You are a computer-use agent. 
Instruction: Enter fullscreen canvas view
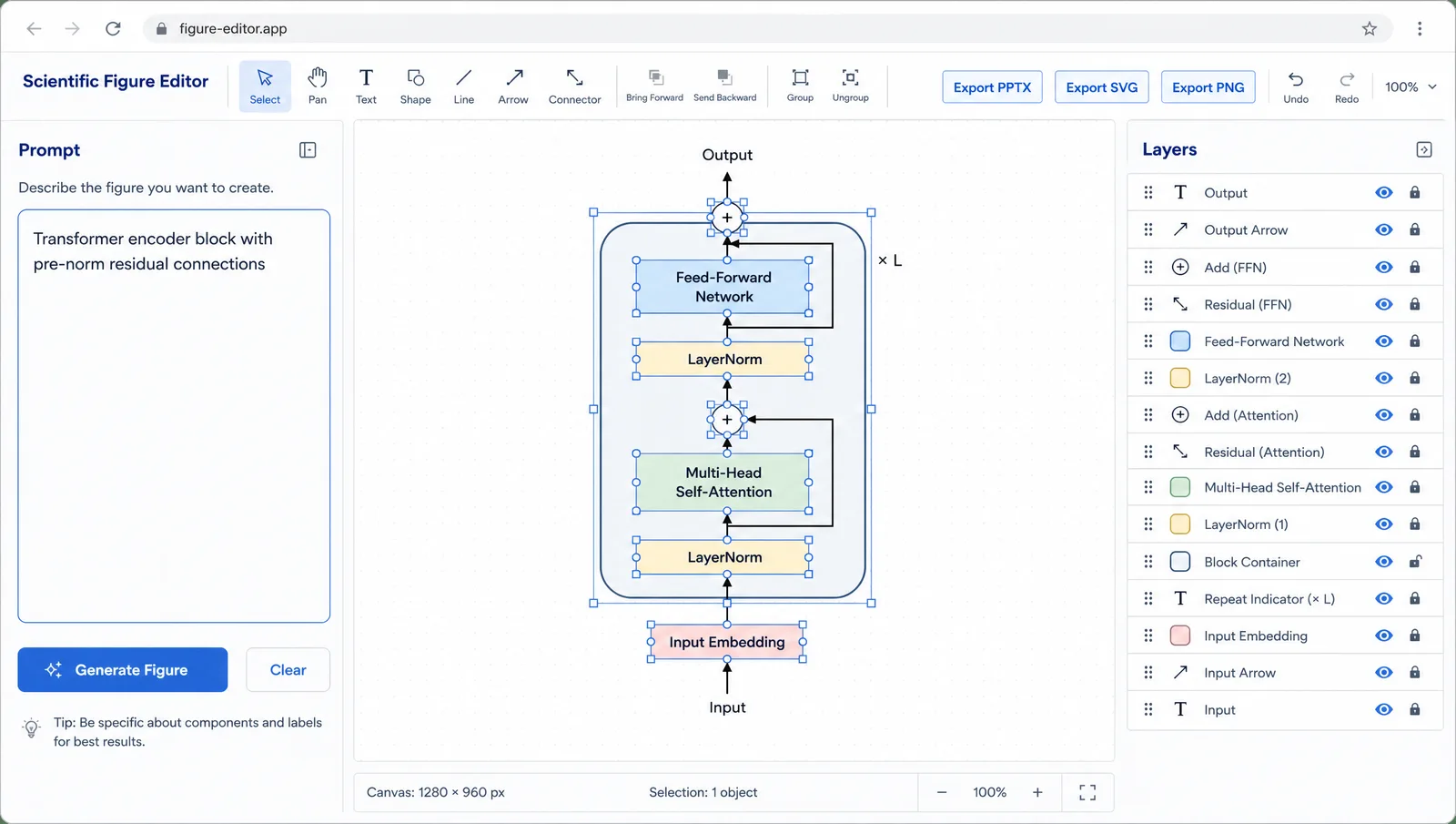1087,792
